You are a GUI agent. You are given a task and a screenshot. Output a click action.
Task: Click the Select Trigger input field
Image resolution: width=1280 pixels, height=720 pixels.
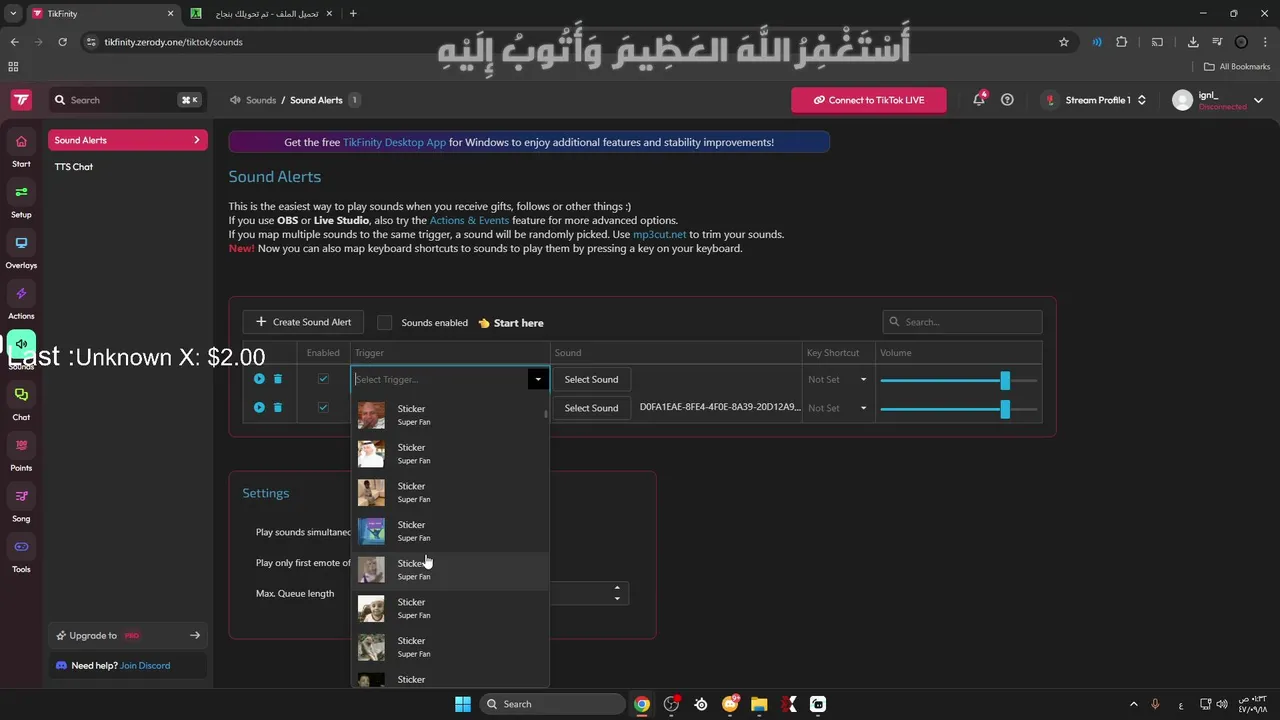pyautogui.click(x=440, y=379)
